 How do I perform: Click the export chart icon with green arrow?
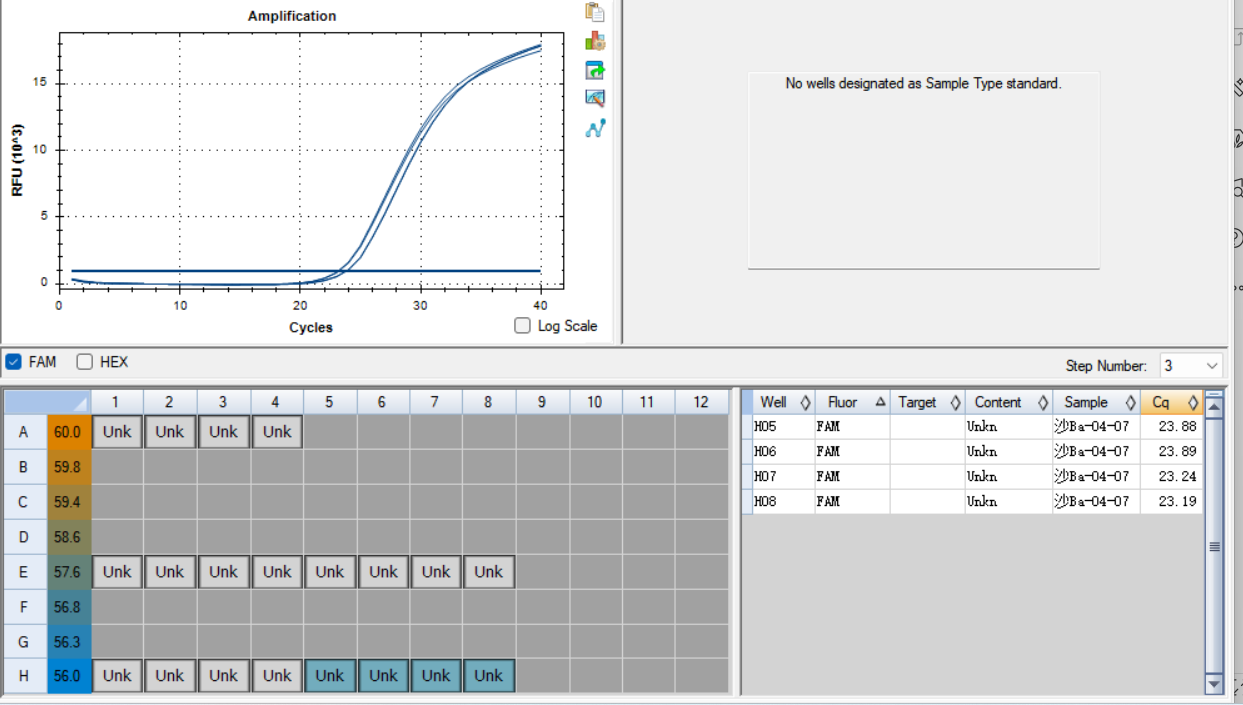point(595,70)
